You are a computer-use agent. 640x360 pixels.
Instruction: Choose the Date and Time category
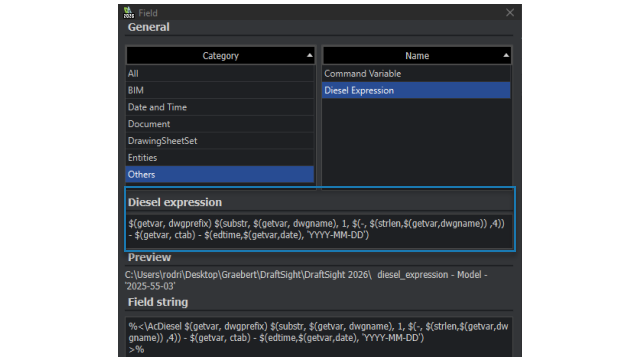pos(220,107)
